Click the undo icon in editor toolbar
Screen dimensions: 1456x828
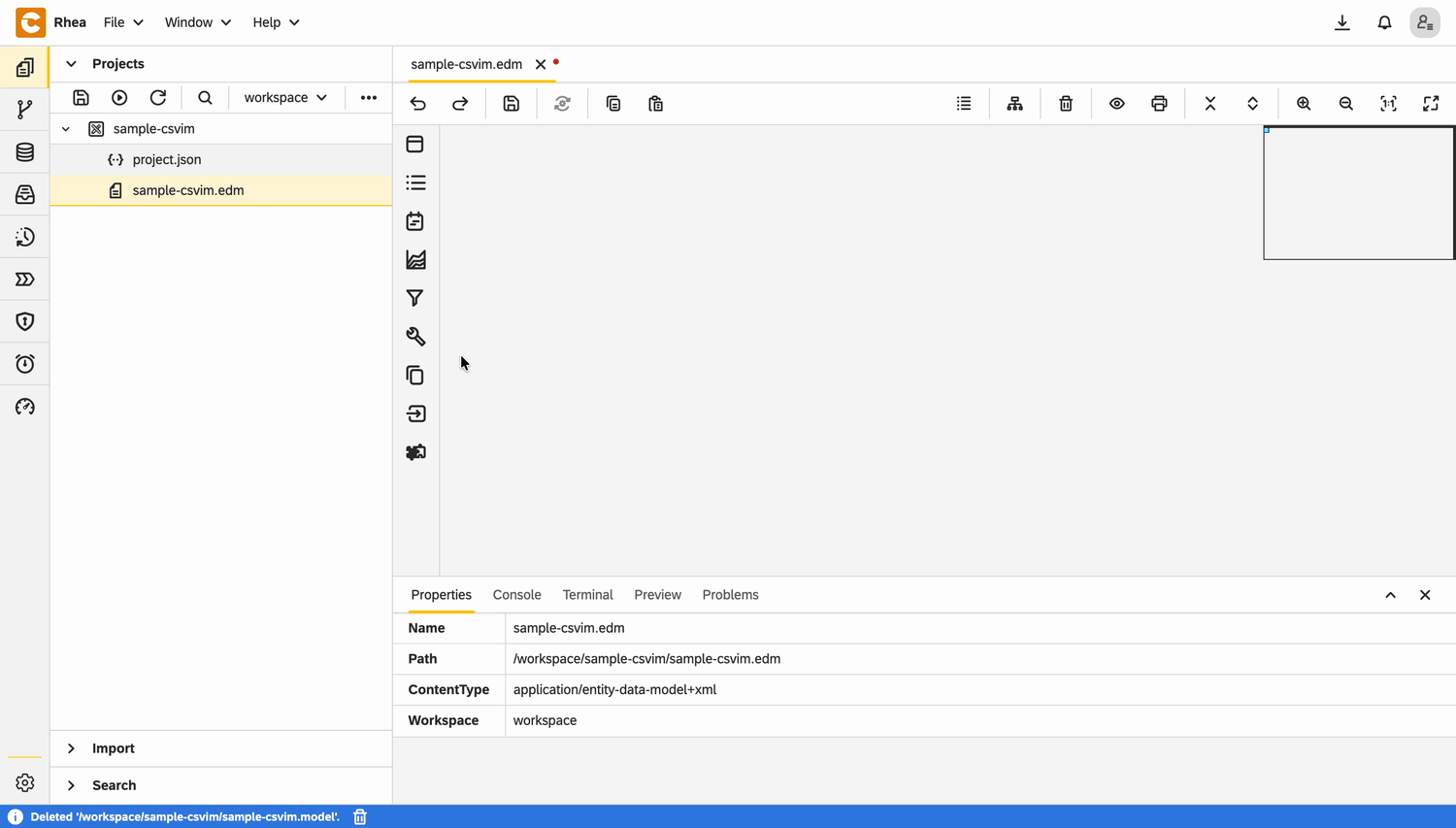click(x=418, y=104)
